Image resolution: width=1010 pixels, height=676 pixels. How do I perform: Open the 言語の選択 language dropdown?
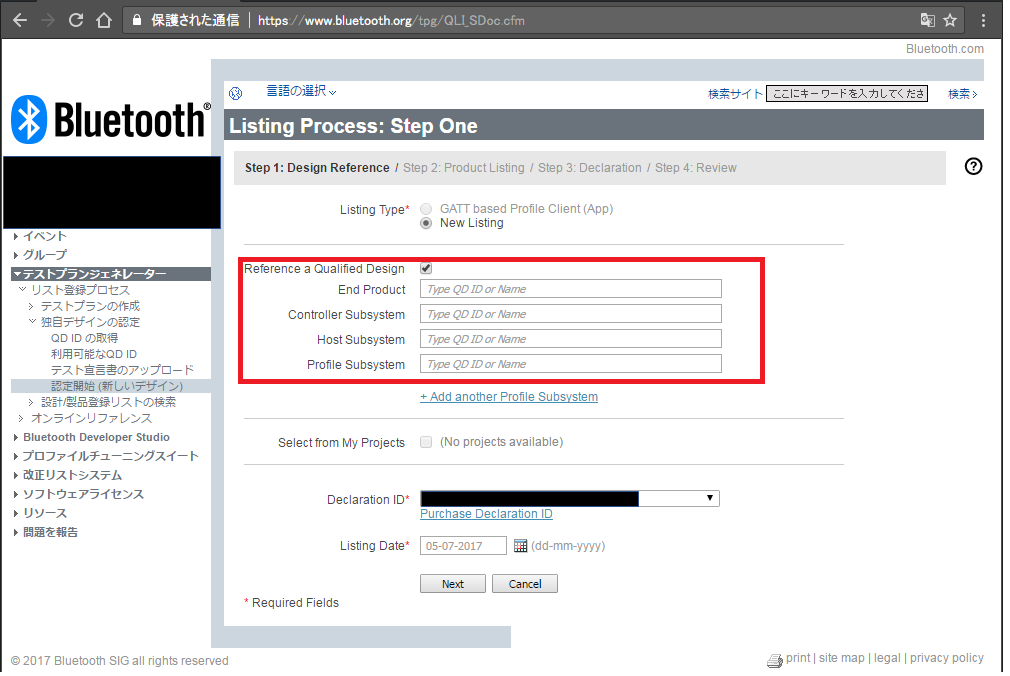coord(301,92)
